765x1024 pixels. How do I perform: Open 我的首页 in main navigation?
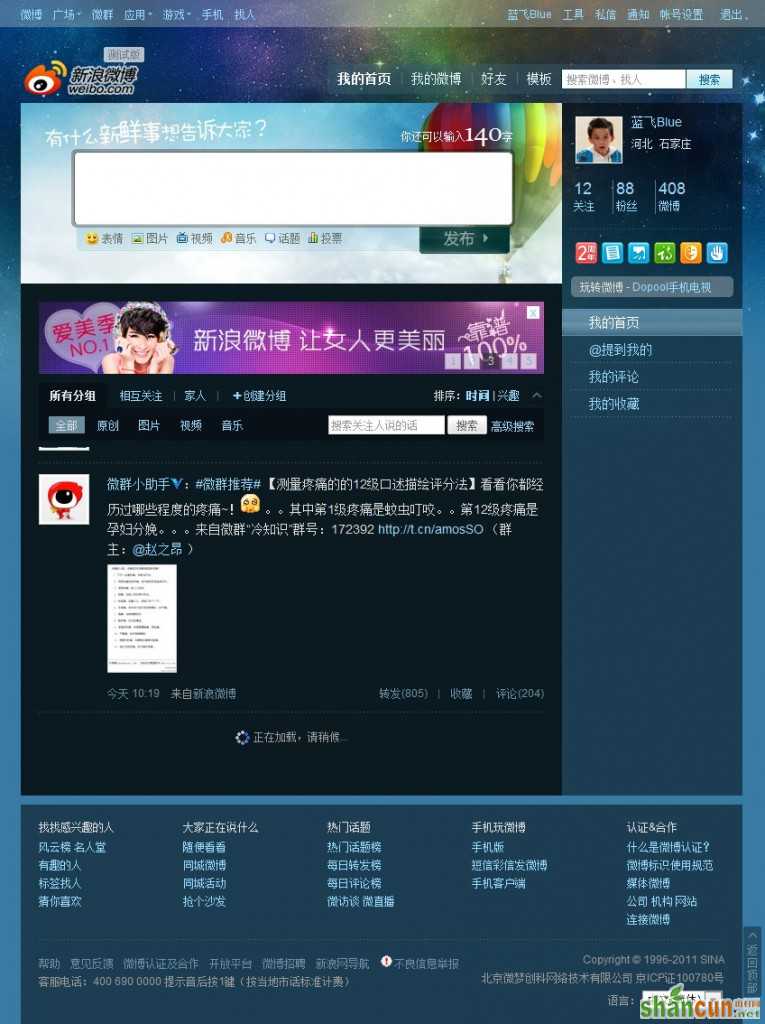point(364,79)
